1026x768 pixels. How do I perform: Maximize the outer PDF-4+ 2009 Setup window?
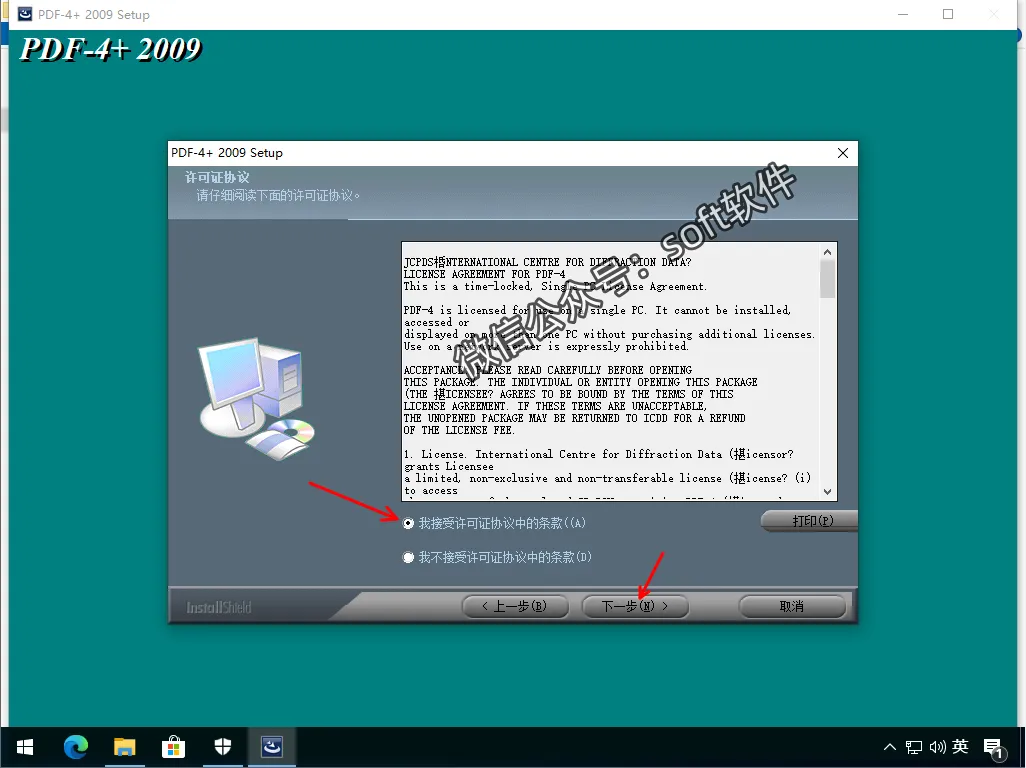(x=947, y=14)
